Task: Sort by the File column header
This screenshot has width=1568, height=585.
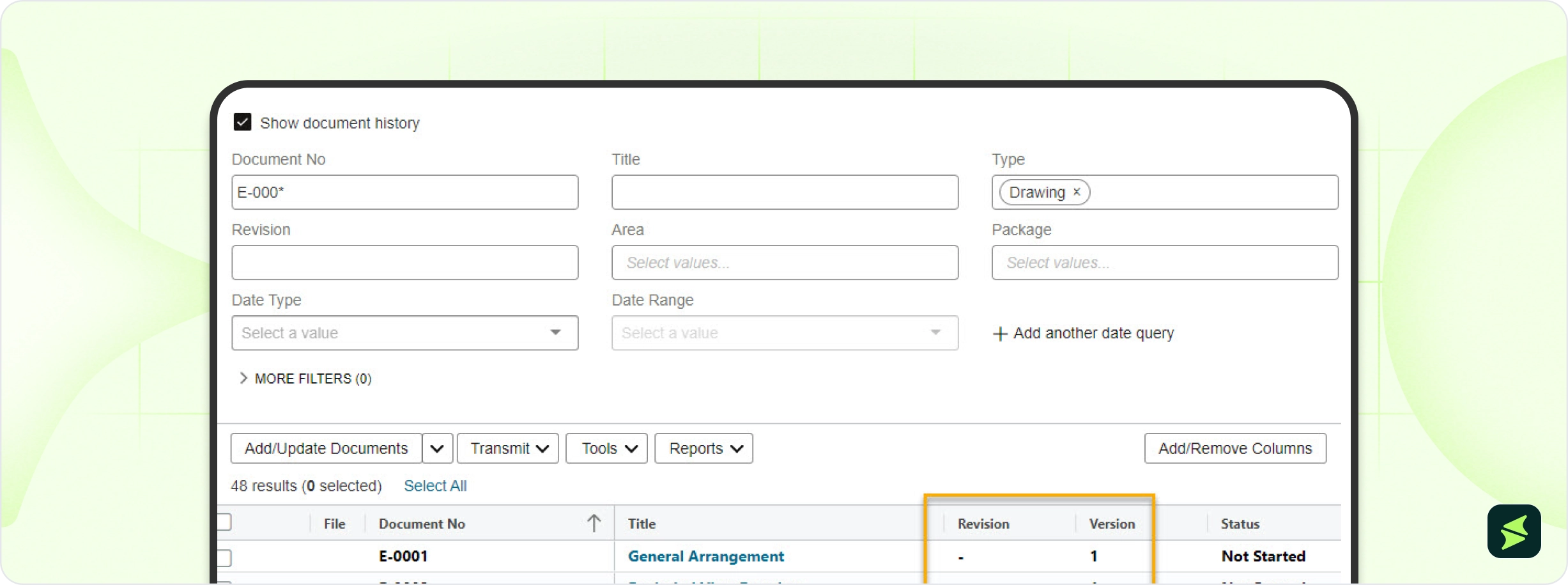Action: pos(334,524)
